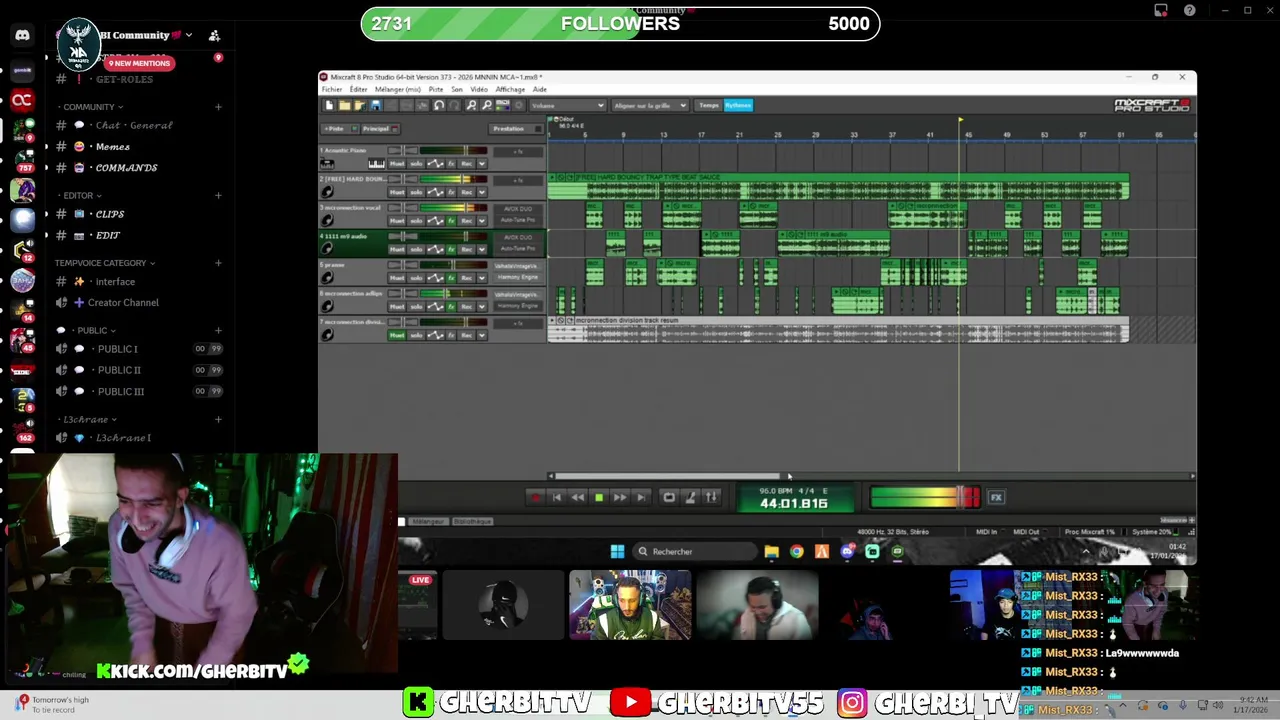Click the Rechercher search box in streamed taskbar

[695, 551]
